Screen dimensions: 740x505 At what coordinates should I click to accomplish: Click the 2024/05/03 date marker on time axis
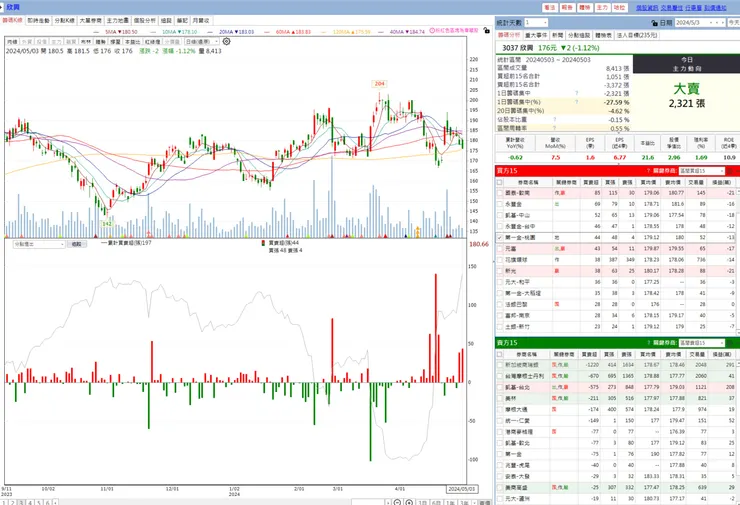point(462,489)
